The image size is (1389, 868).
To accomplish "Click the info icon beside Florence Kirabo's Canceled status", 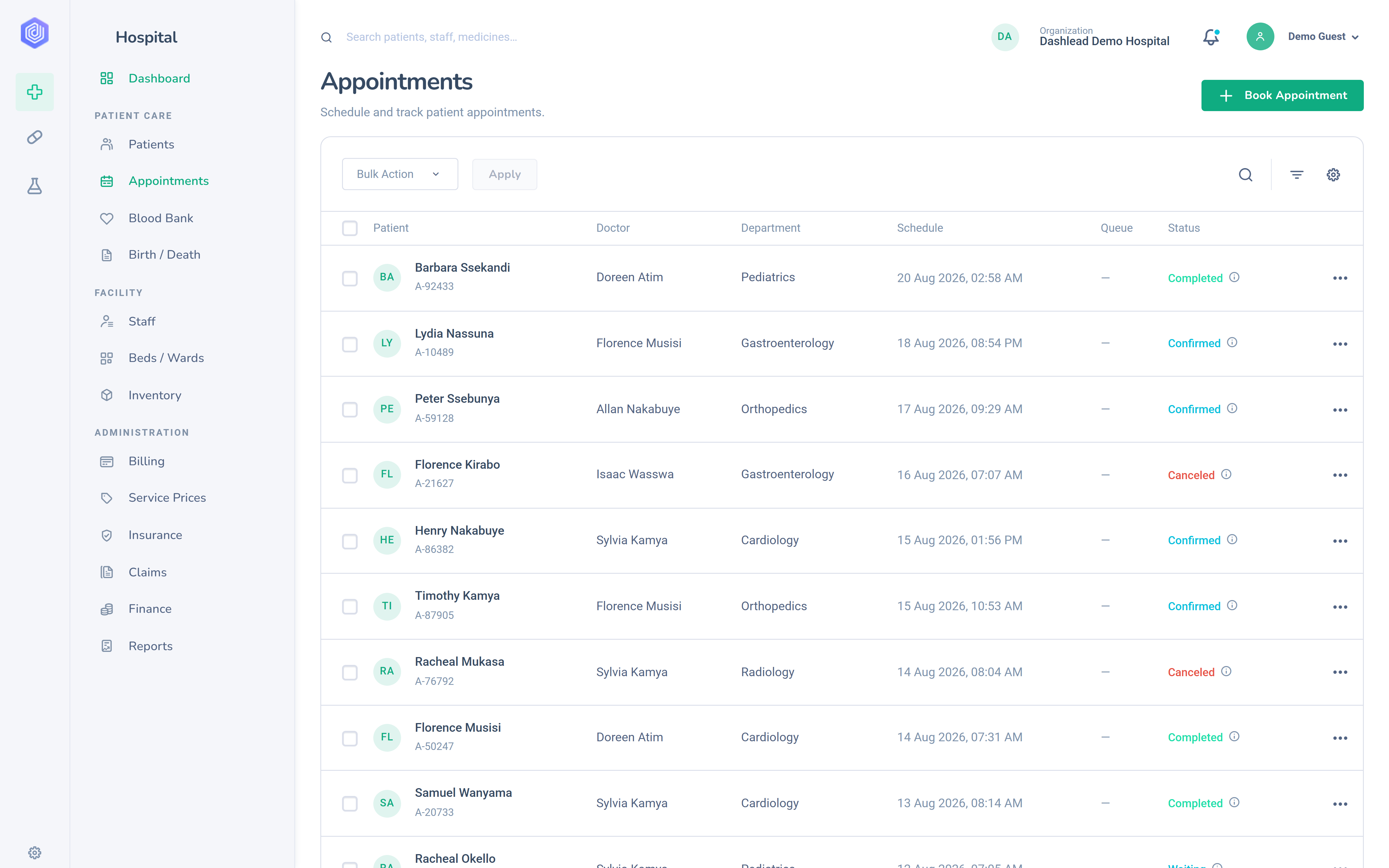I will tap(1227, 474).
